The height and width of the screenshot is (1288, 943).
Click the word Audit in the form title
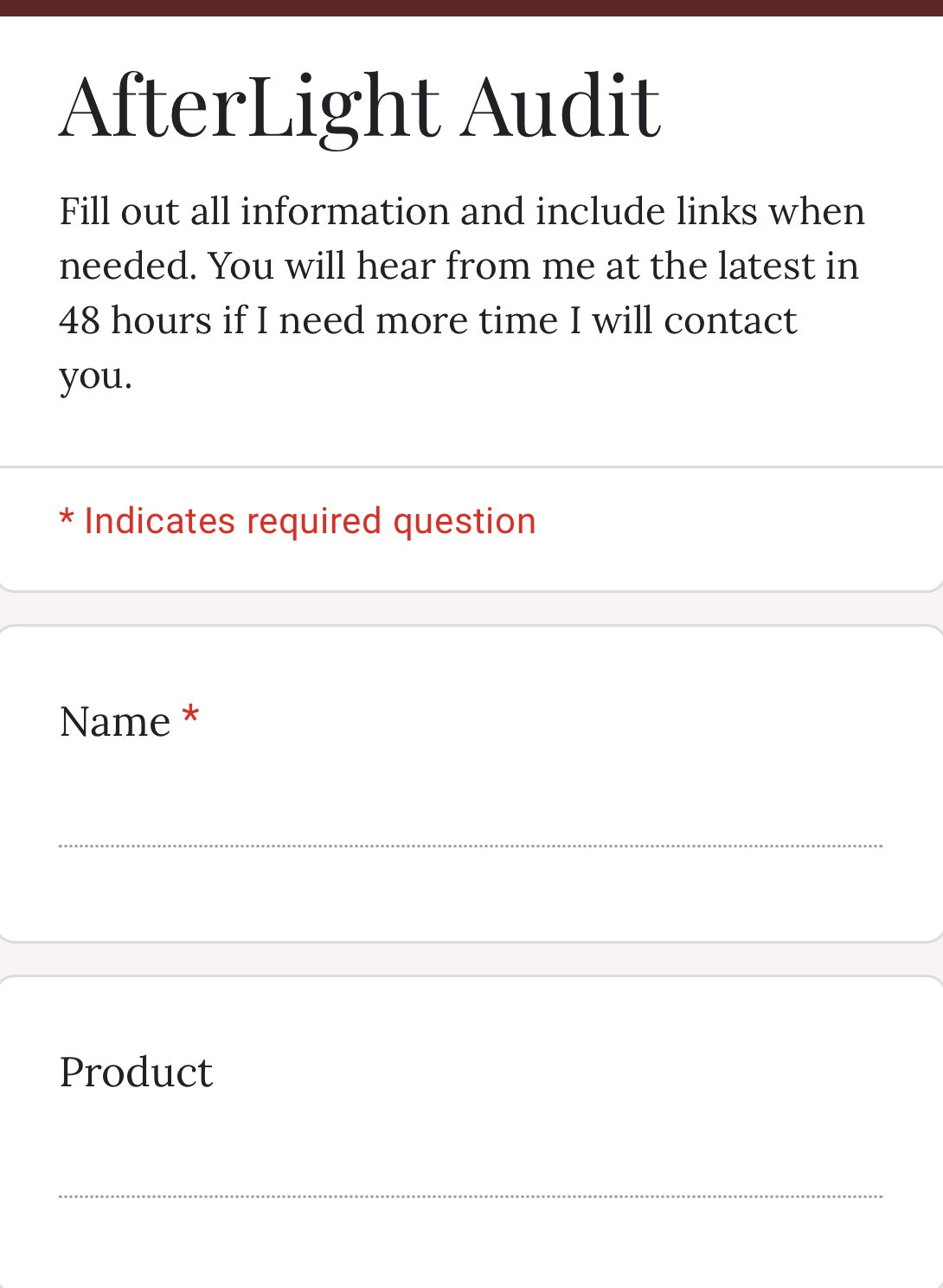coord(560,106)
